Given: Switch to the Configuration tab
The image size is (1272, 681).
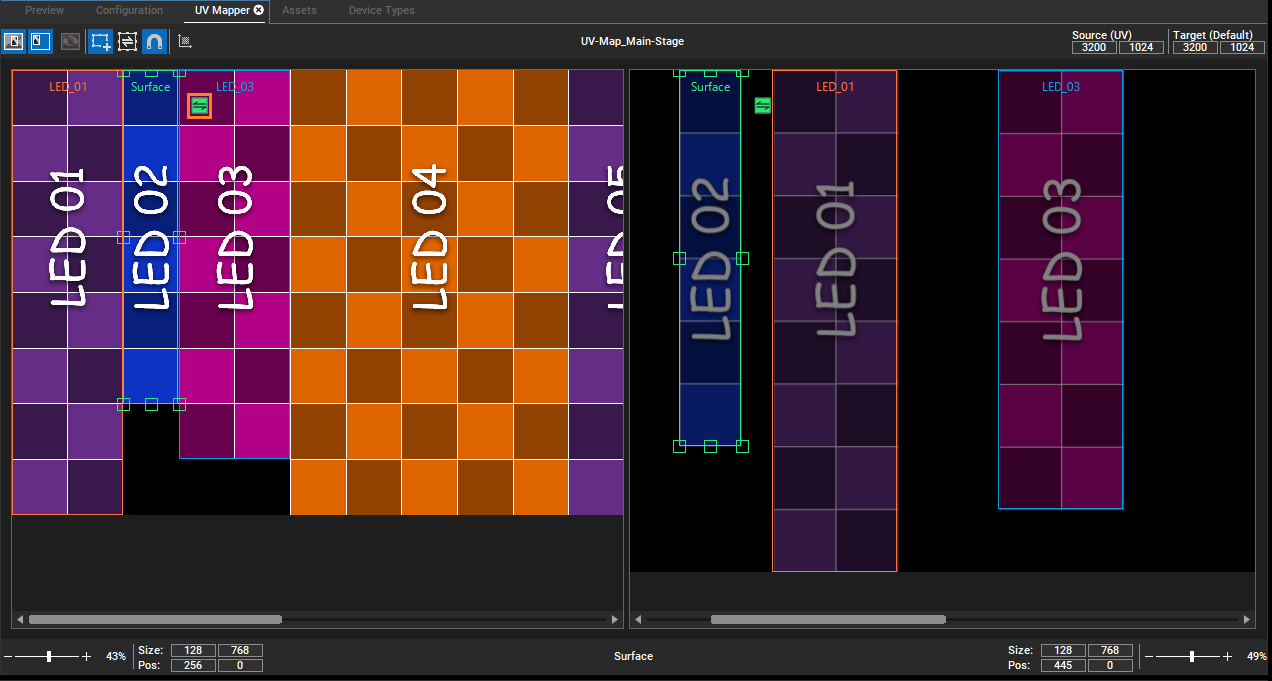Looking at the screenshot, I should click(x=129, y=10).
